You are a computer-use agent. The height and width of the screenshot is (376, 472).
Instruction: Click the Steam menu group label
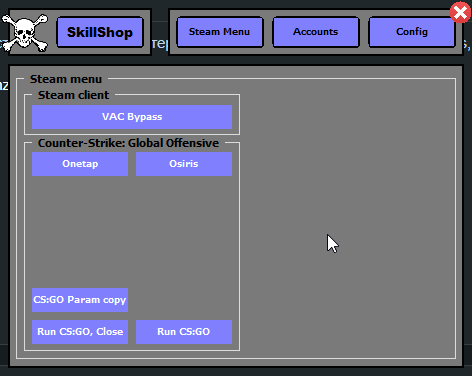66,79
